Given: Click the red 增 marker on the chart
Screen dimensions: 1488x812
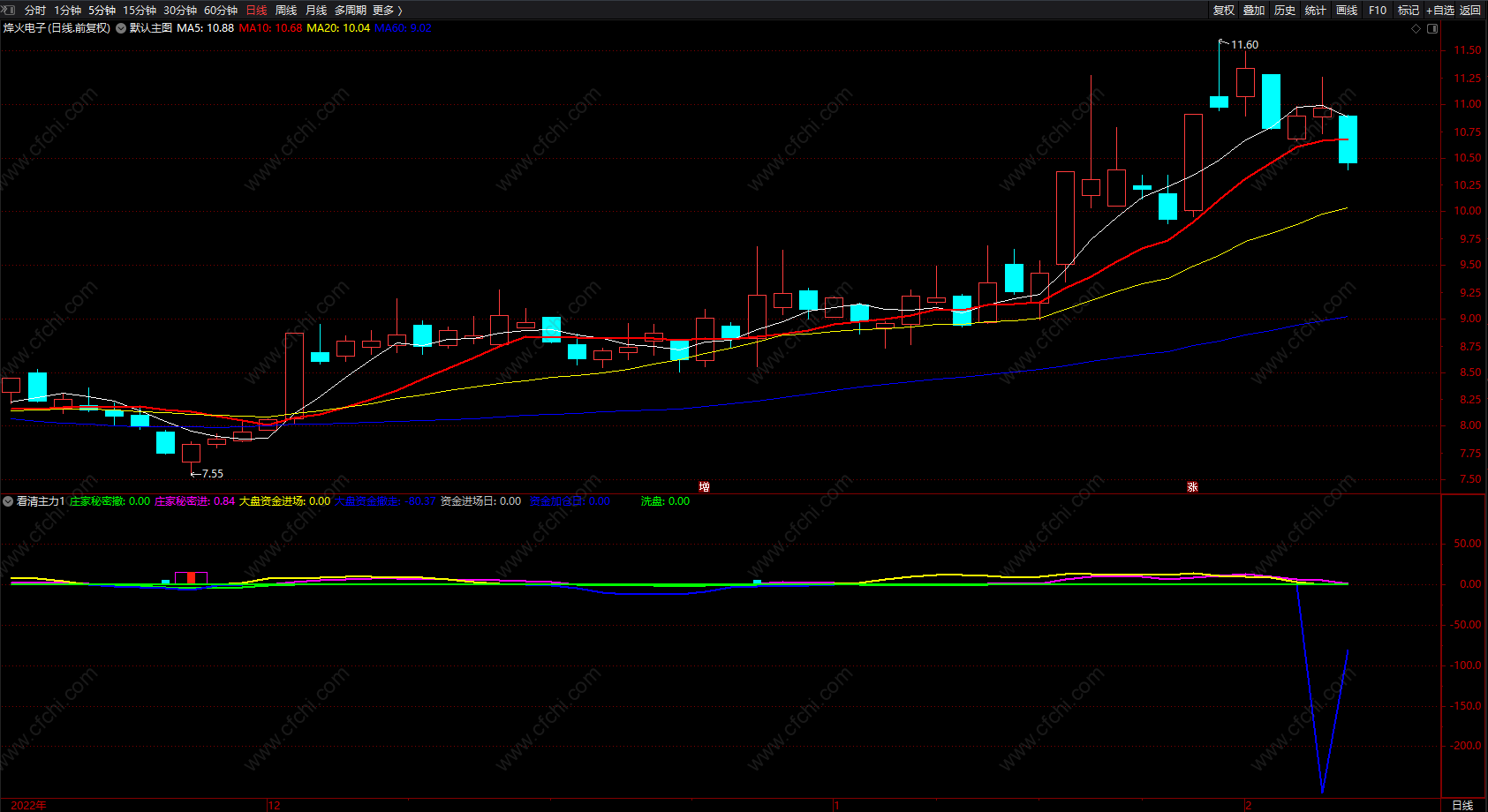Looking at the screenshot, I should pyautogui.click(x=704, y=487).
